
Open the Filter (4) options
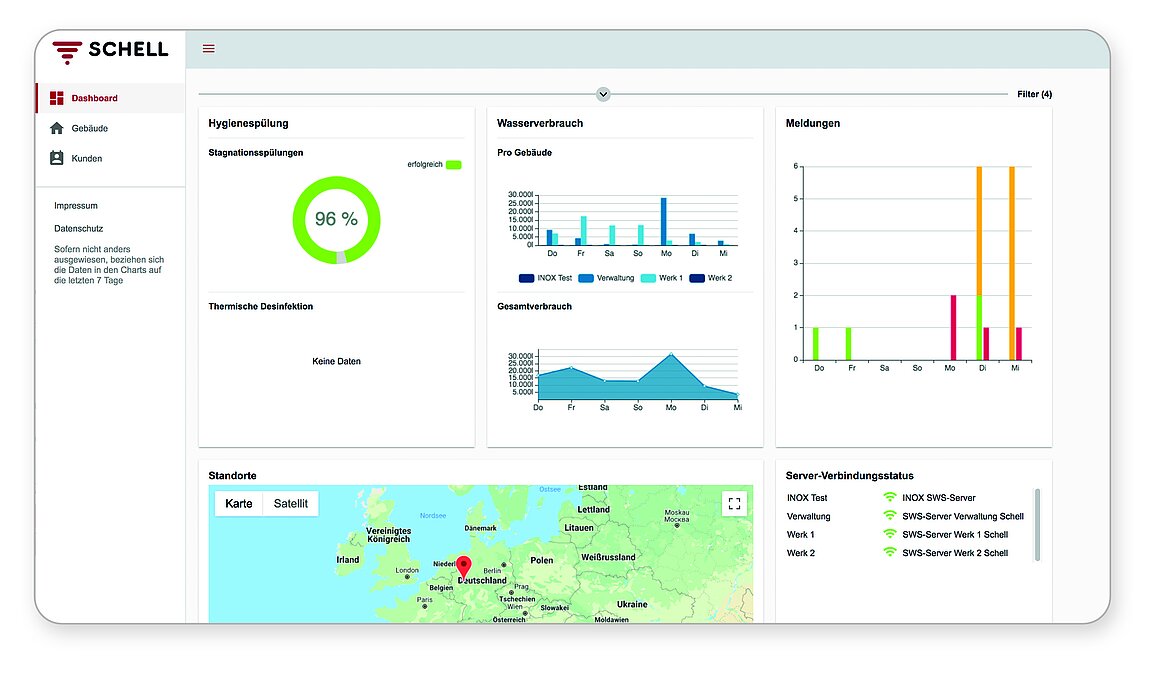(x=1034, y=94)
